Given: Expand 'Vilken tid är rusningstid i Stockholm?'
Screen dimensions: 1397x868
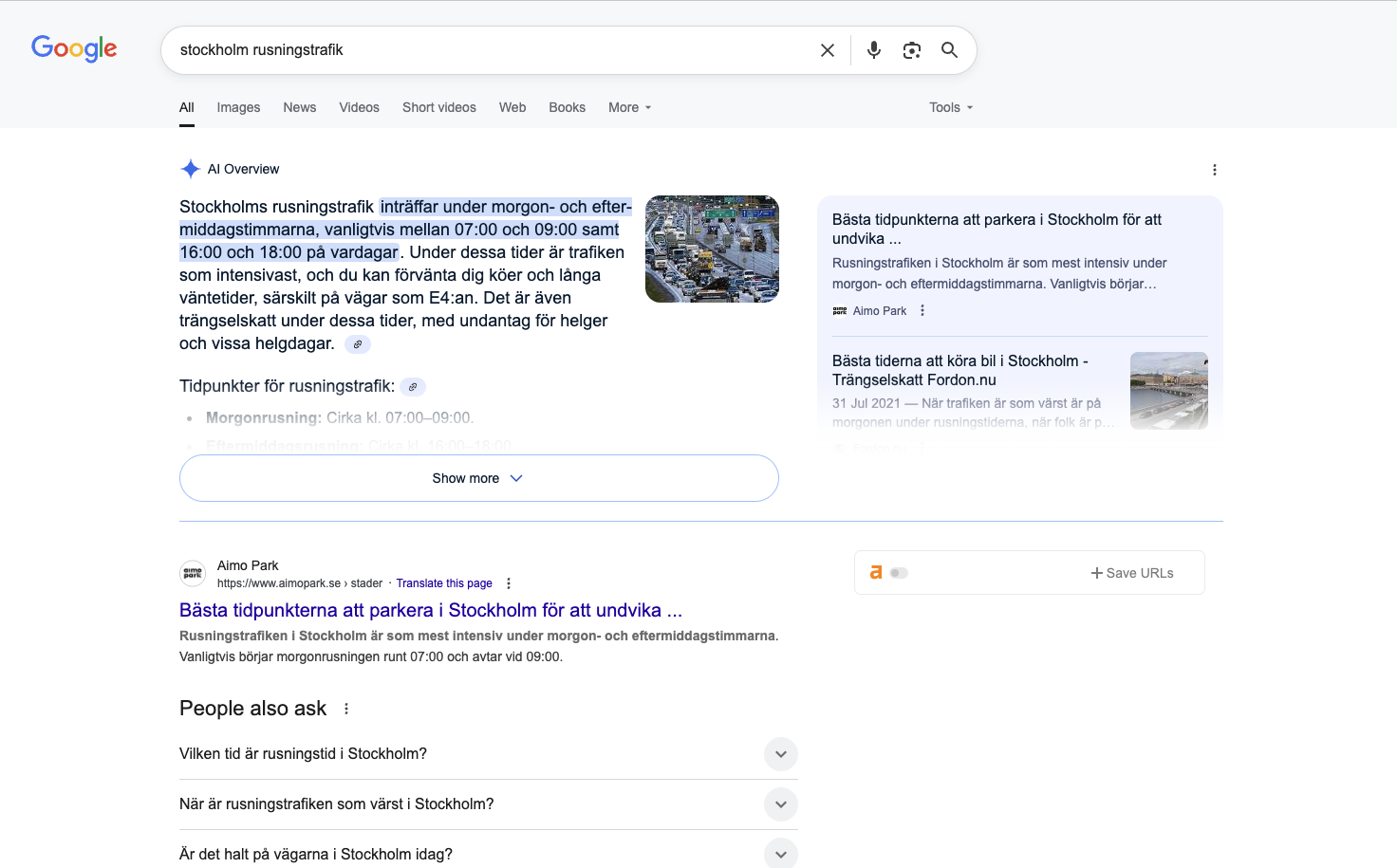Looking at the screenshot, I should (x=489, y=754).
